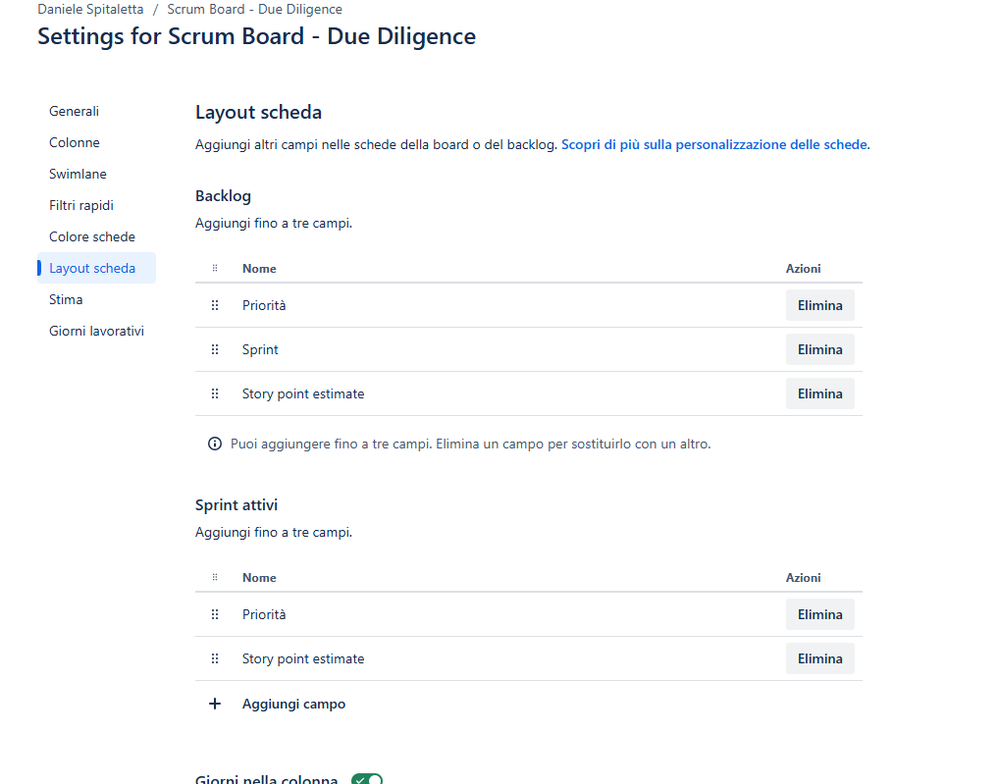The image size is (999, 784).
Task: Click drag handle of Sprint attivi Story point estimate
Action: (215, 659)
